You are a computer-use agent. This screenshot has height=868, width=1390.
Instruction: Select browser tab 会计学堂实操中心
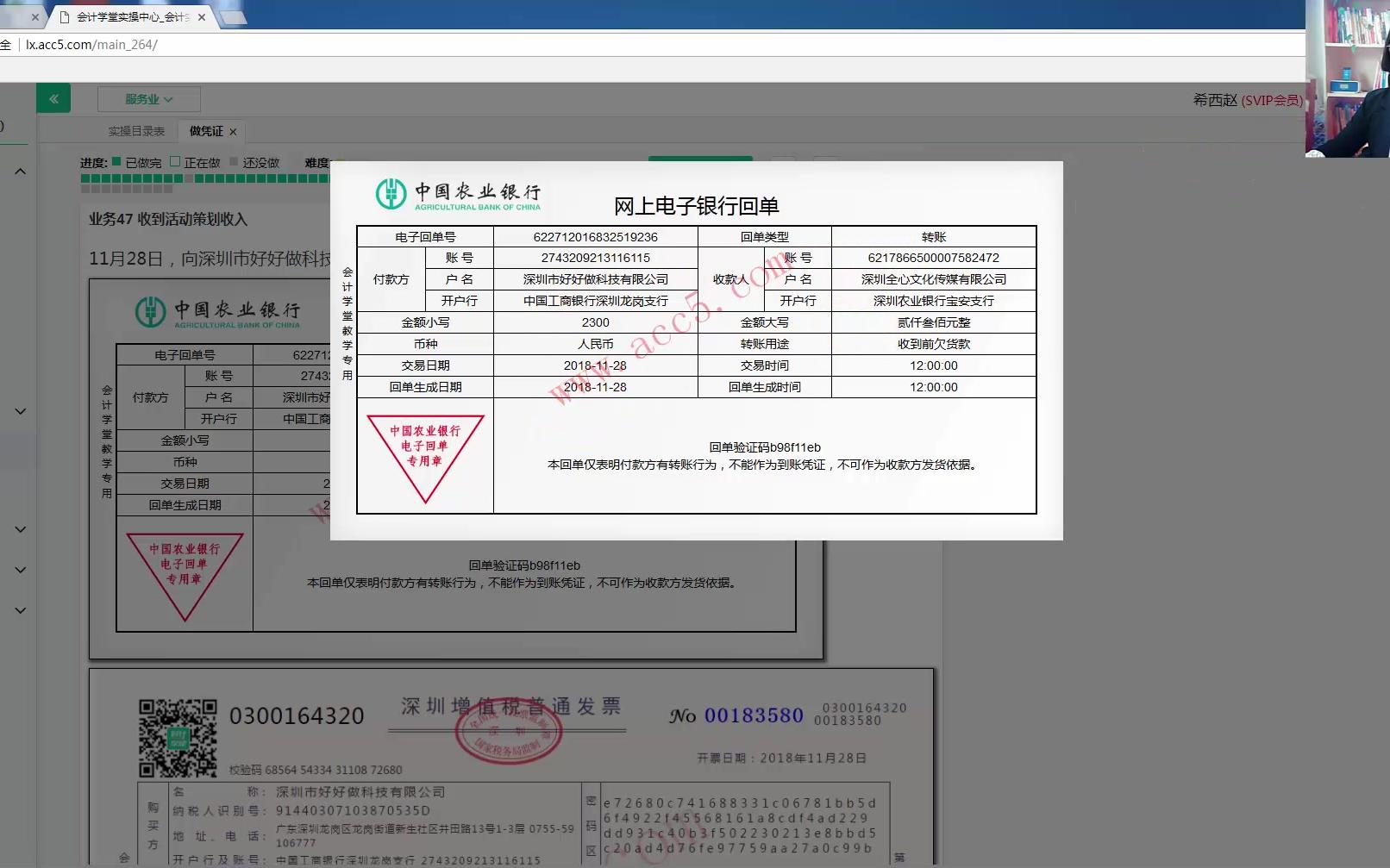(133, 17)
